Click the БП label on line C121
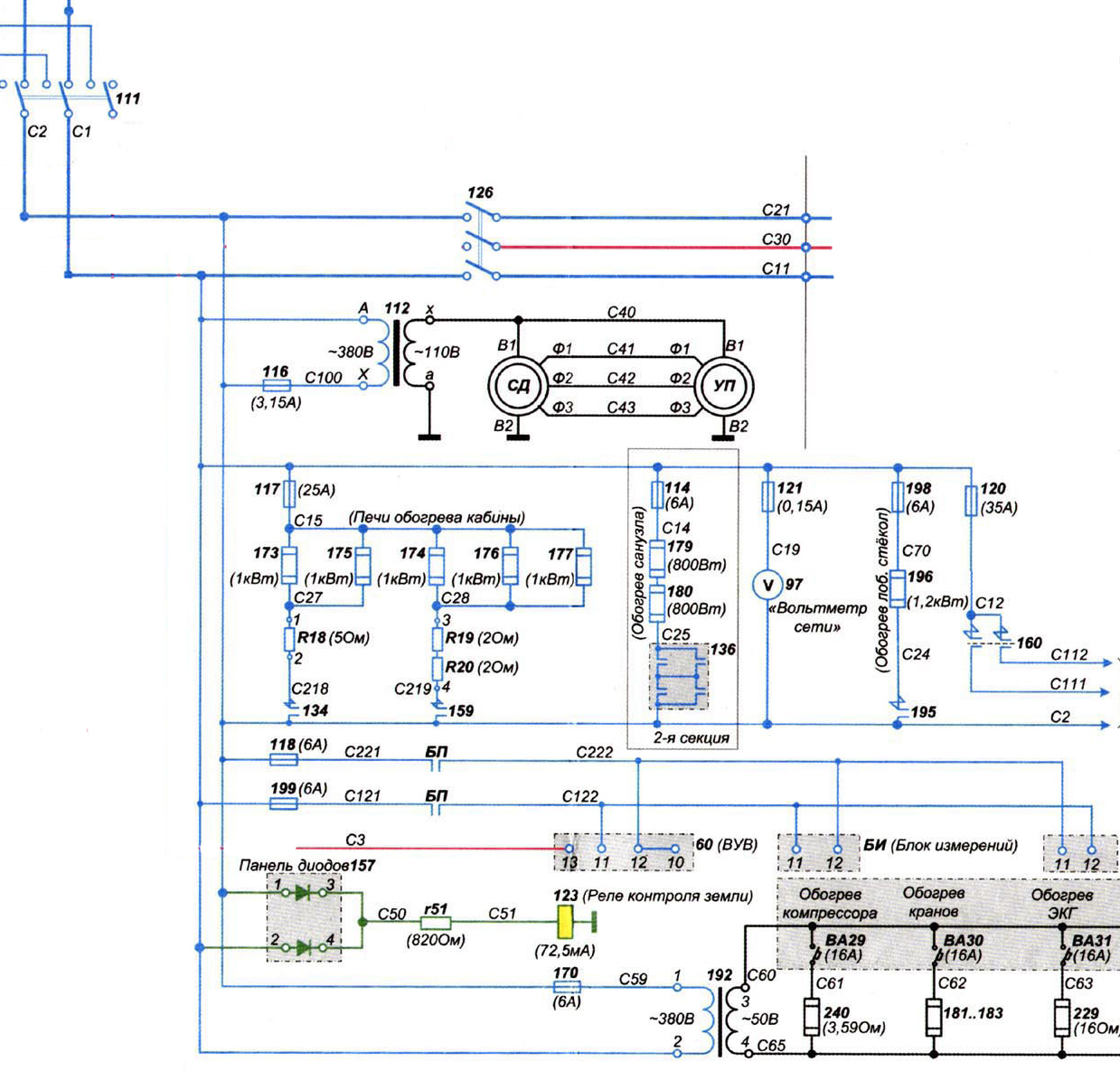 pyautogui.click(x=436, y=795)
